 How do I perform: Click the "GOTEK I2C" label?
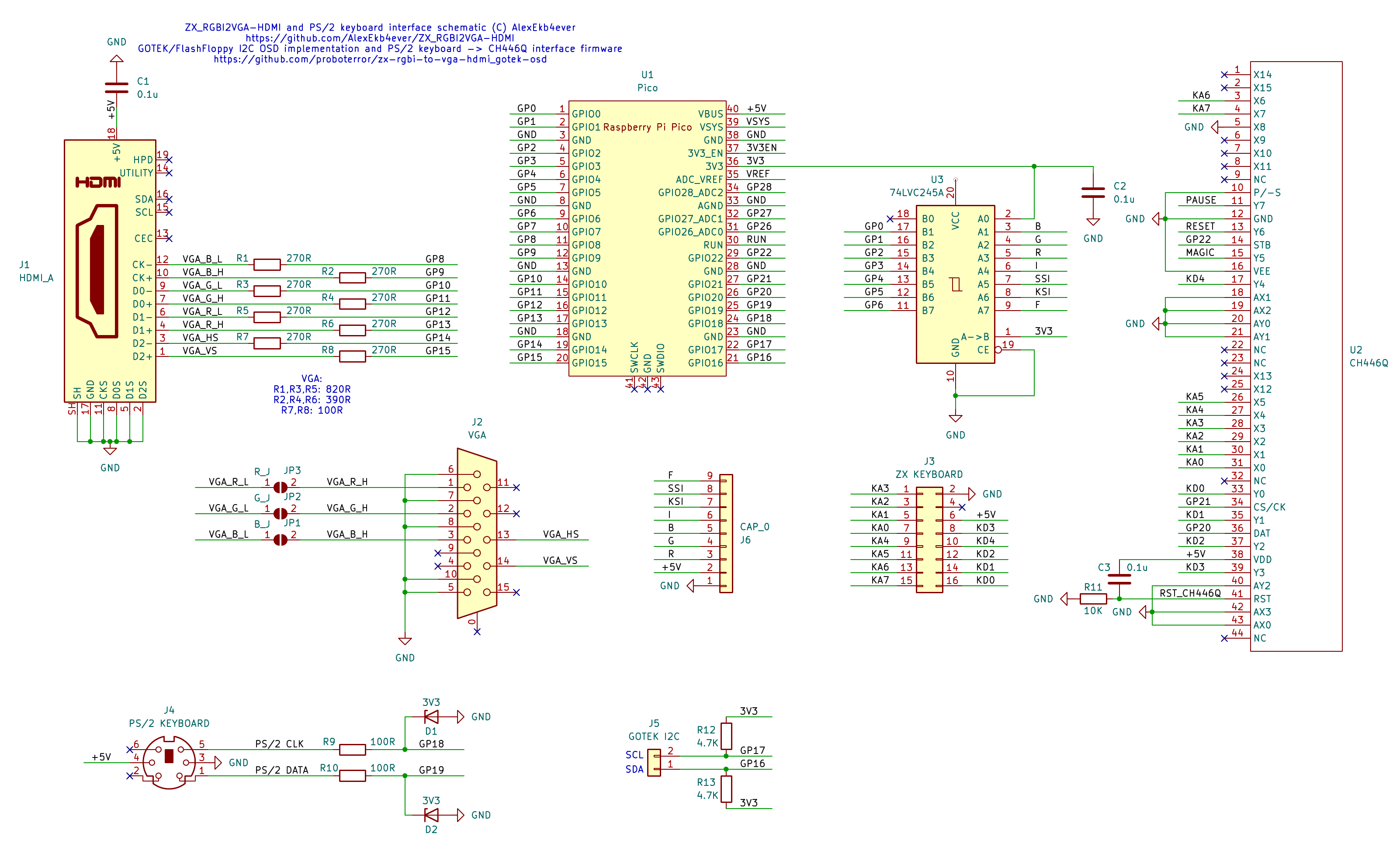[x=654, y=737]
